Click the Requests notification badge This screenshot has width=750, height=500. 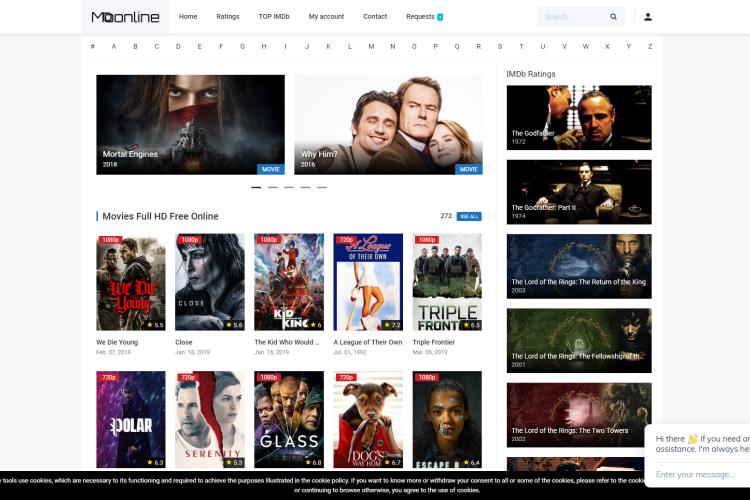(x=440, y=17)
